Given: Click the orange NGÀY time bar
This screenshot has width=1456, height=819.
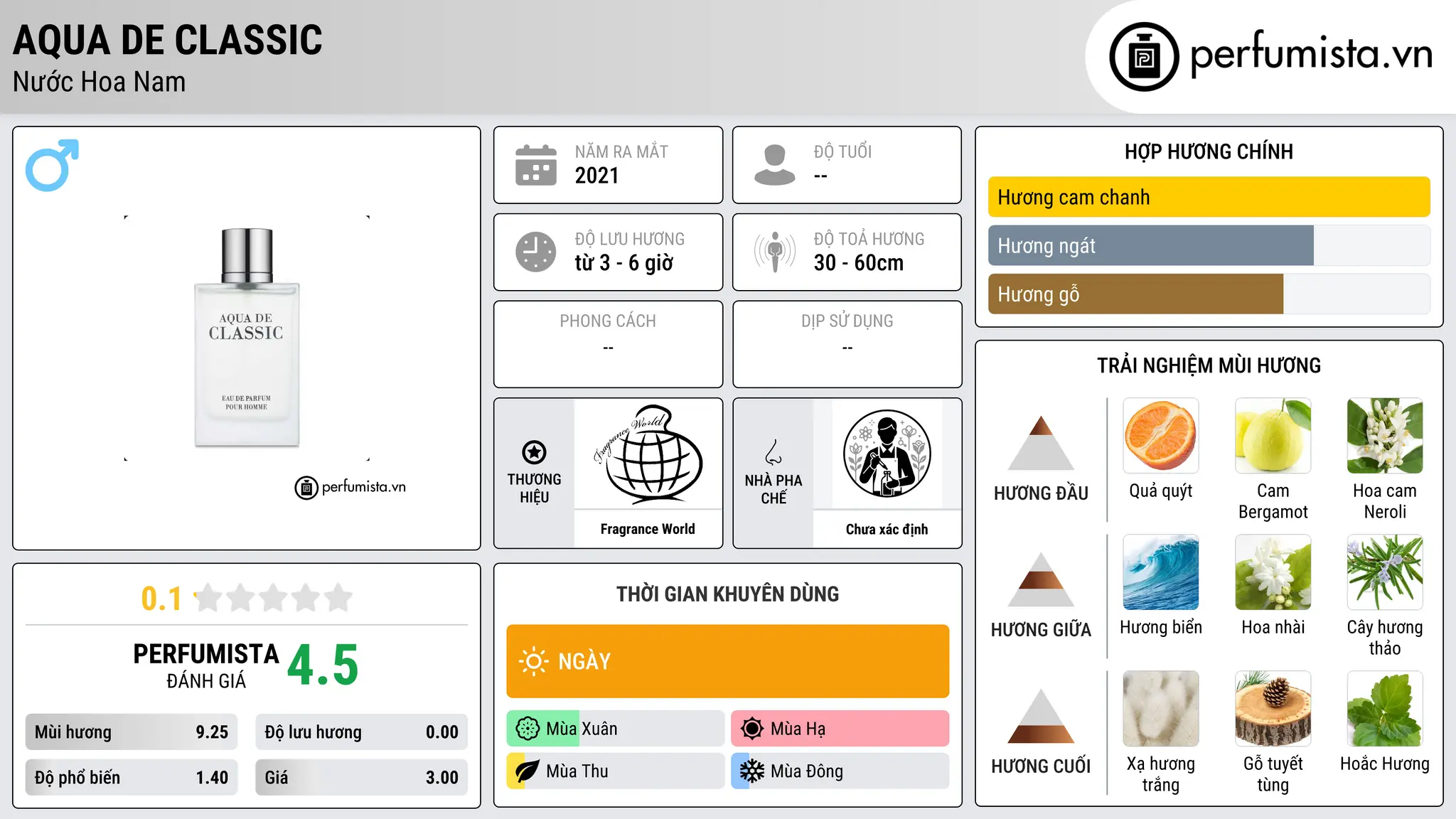Looking at the screenshot, I should coord(728,661).
